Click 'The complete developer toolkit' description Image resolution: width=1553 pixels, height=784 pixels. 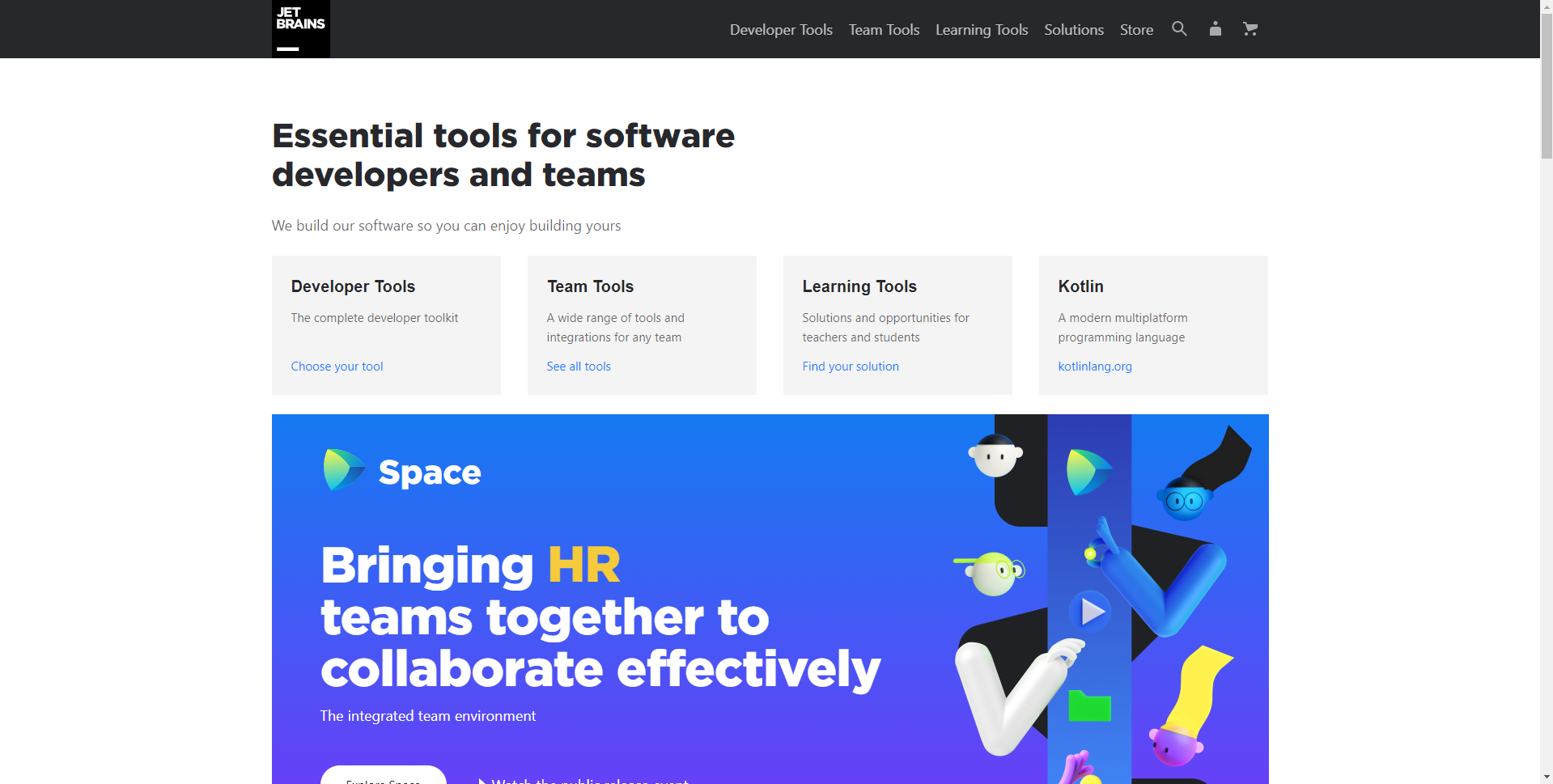(x=375, y=318)
